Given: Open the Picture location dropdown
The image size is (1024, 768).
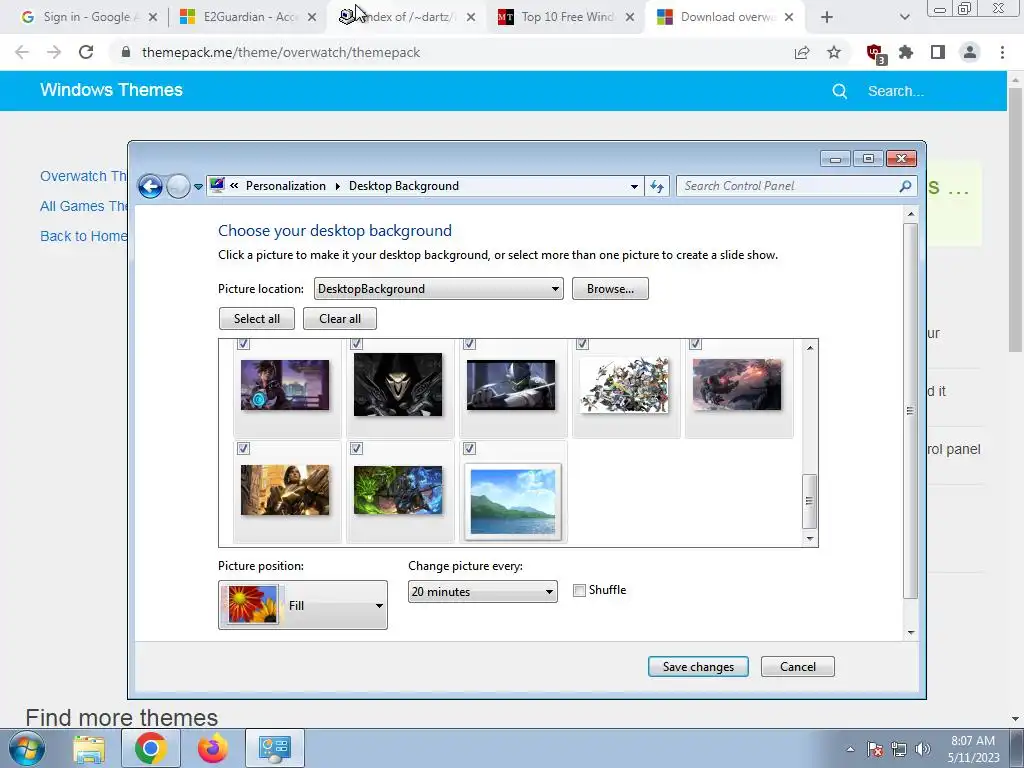Looking at the screenshot, I should pyautogui.click(x=439, y=289).
